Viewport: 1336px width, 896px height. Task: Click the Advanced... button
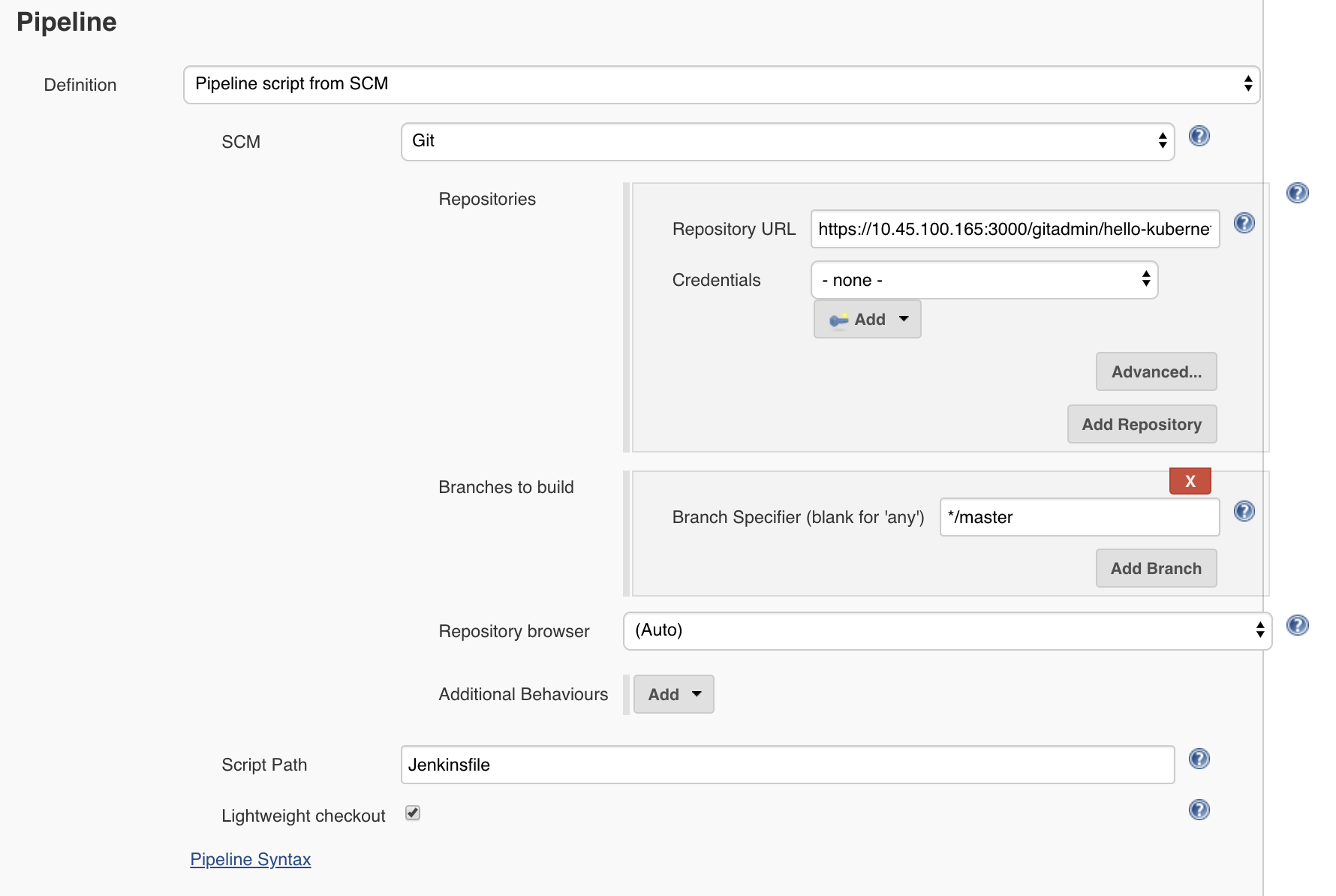point(1156,371)
